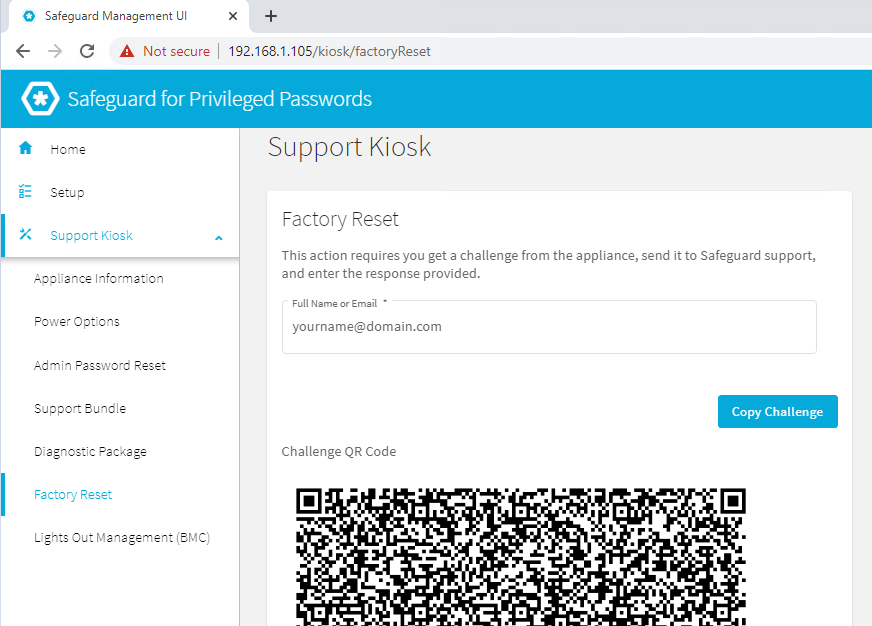
Task: Open Lights Out Management (BMC) page
Action: (122, 538)
